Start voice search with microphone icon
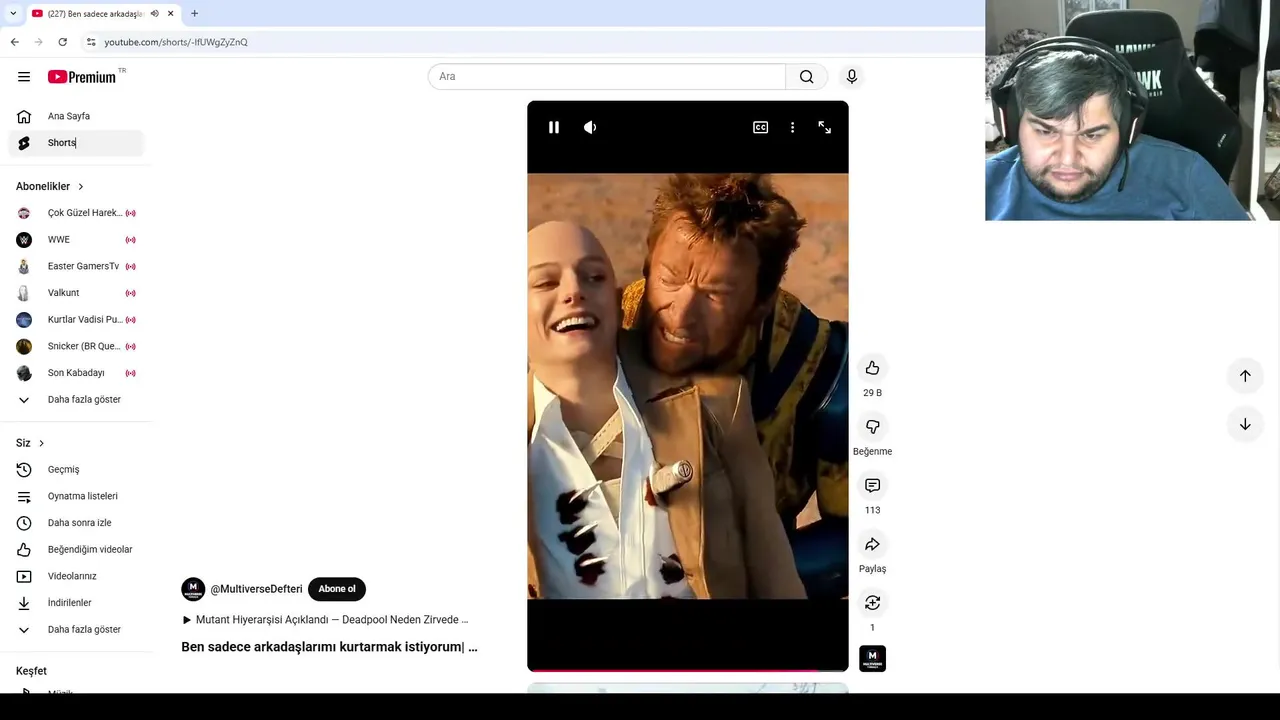Image resolution: width=1280 pixels, height=720 pixels. 852,77
